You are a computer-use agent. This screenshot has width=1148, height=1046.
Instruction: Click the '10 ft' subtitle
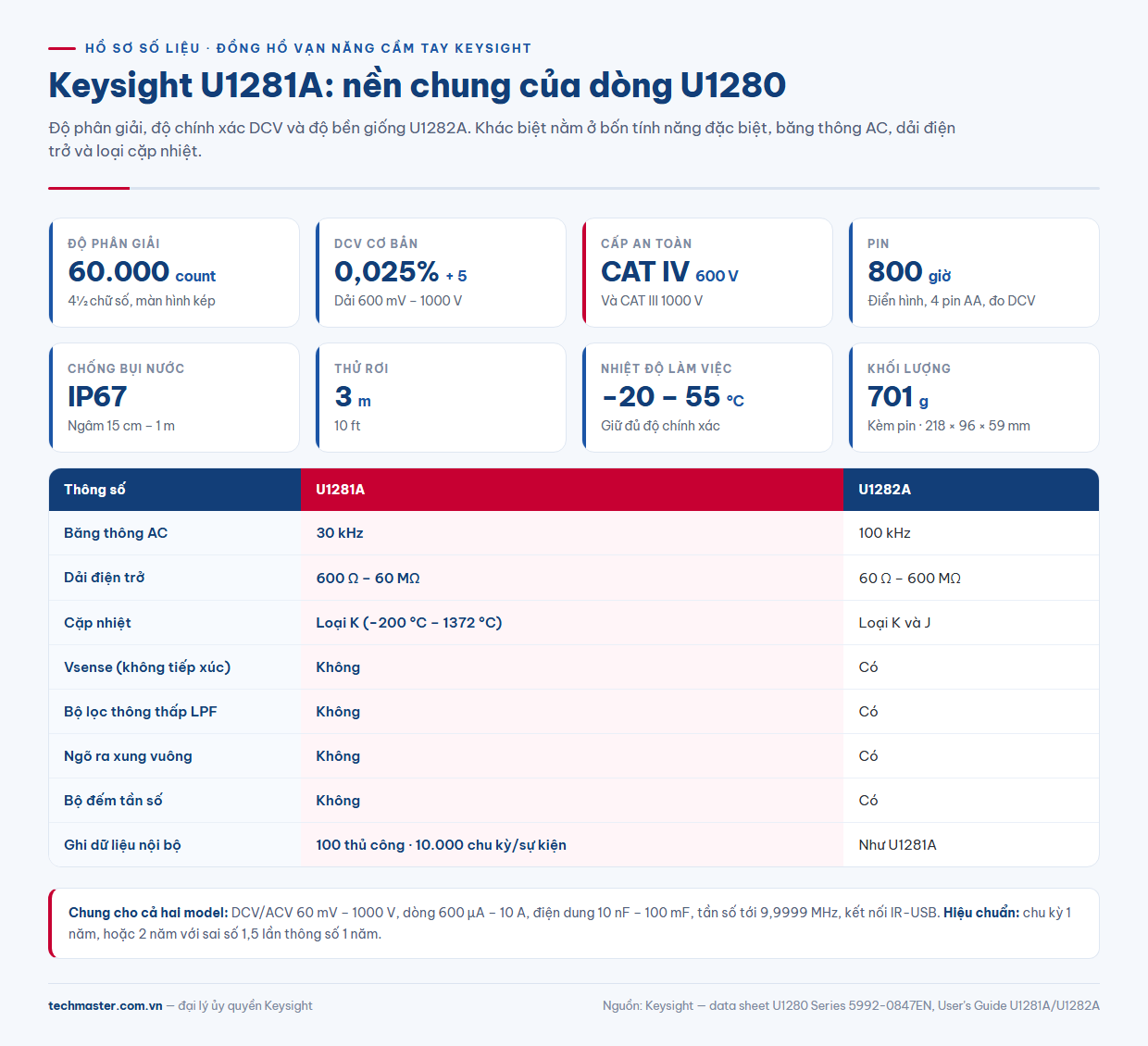coord(347,426)
